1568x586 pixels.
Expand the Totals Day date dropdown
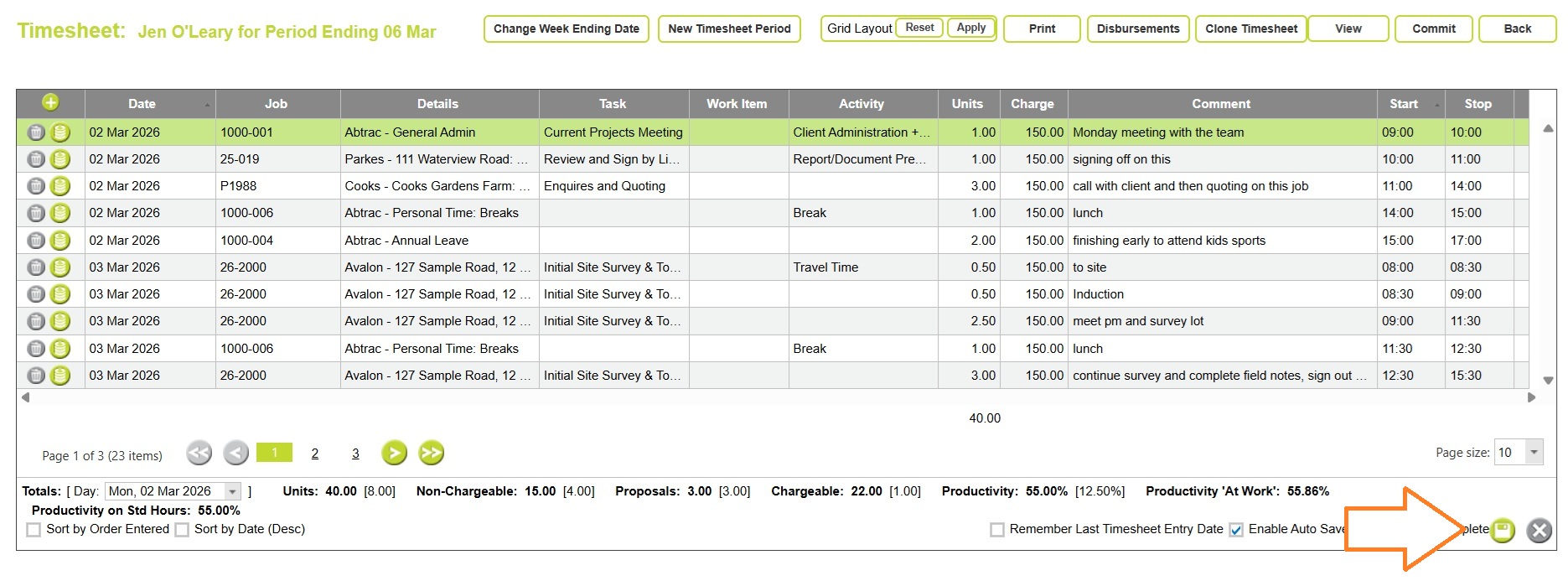pos(233,491)
